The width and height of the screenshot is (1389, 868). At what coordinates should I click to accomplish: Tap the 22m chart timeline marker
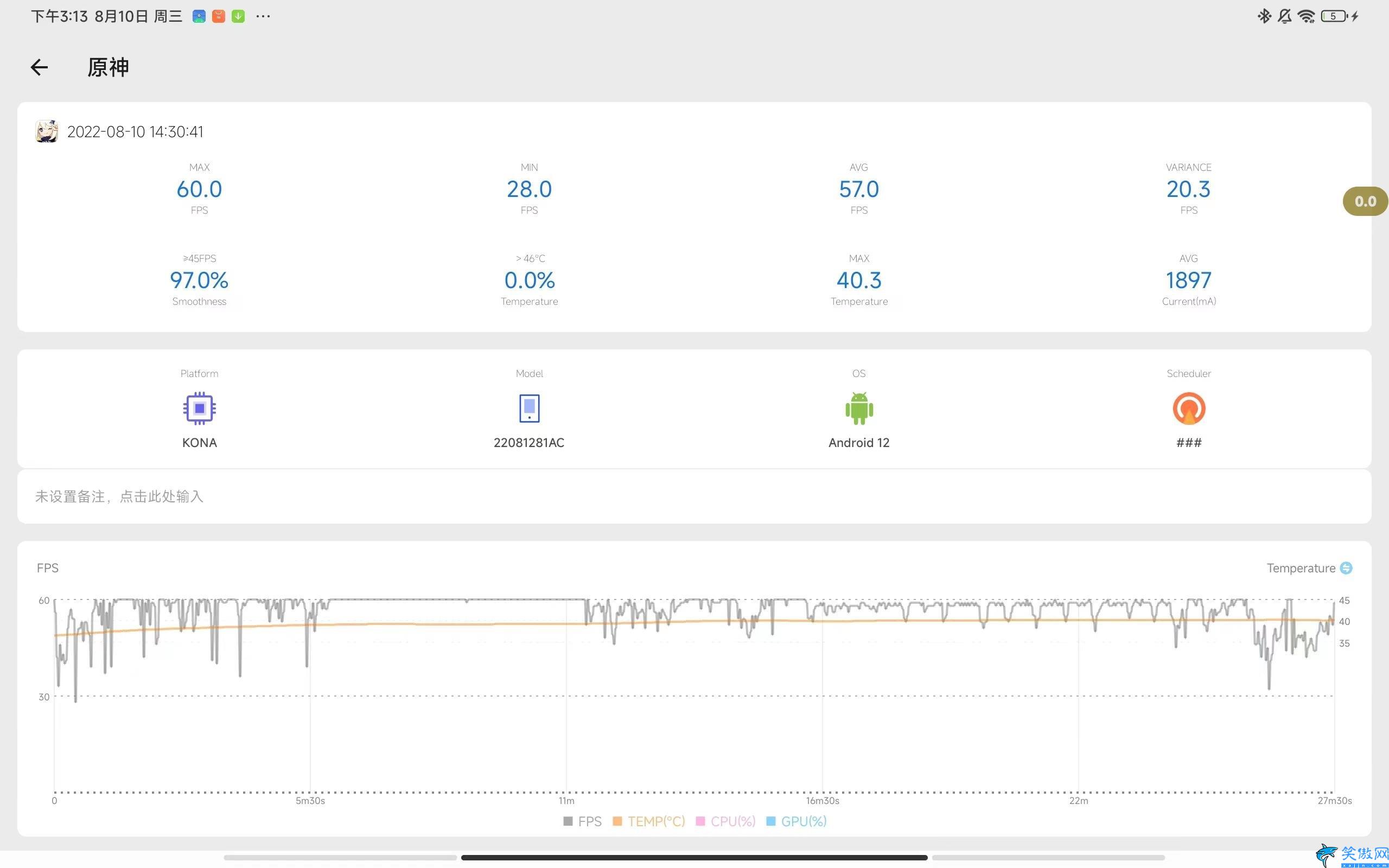tap(1079, 800)
